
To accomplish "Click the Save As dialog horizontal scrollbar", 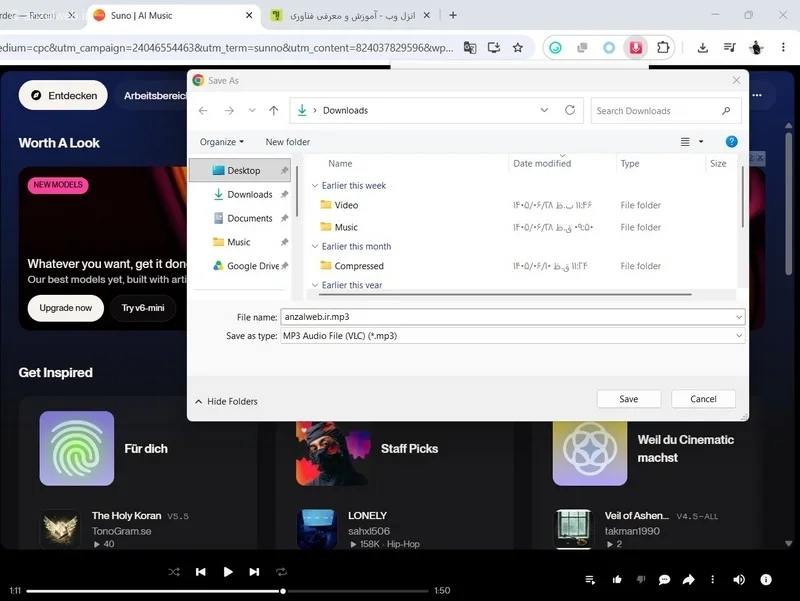I will point(505,294).
